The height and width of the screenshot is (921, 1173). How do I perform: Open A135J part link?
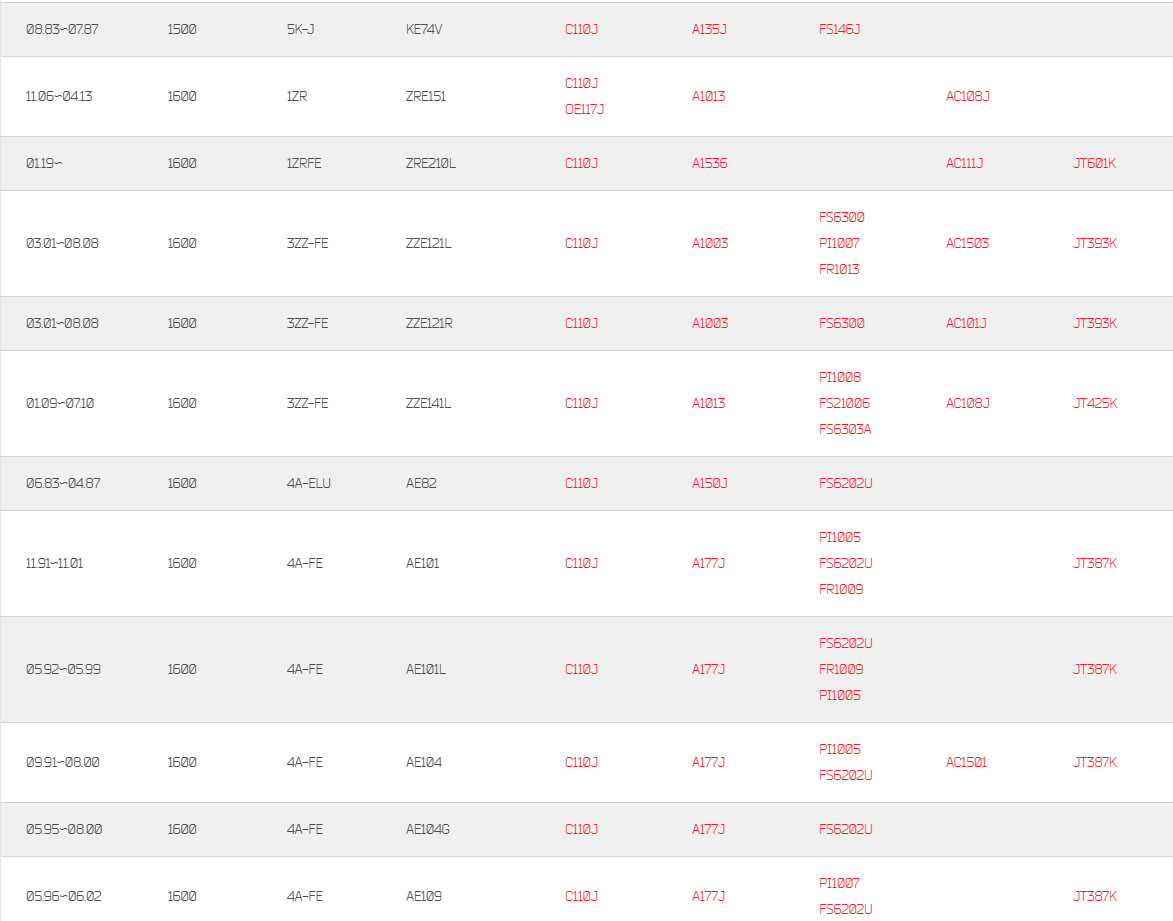tap(709, 29)
